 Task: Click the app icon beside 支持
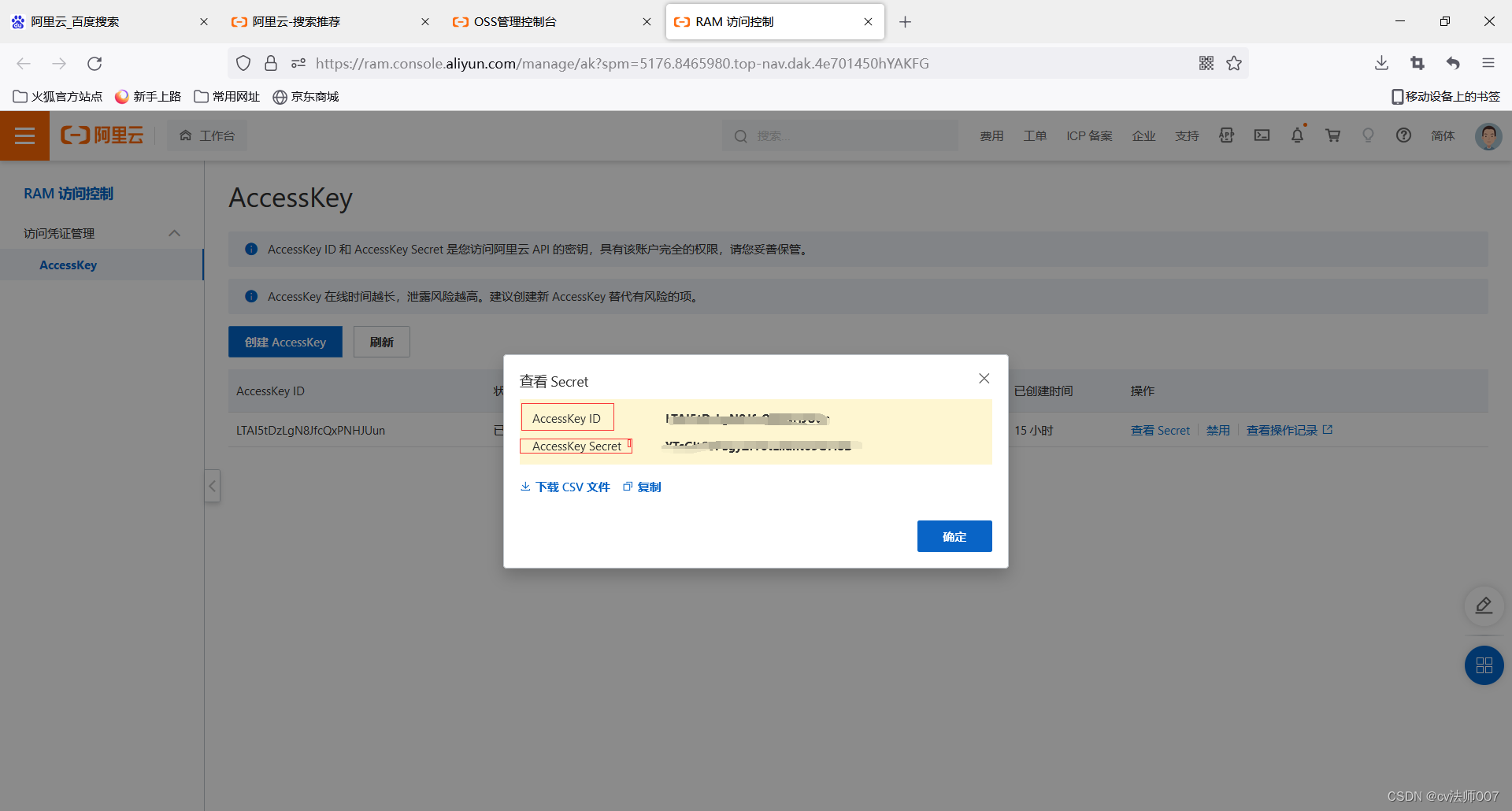(x=1226, y=135)
